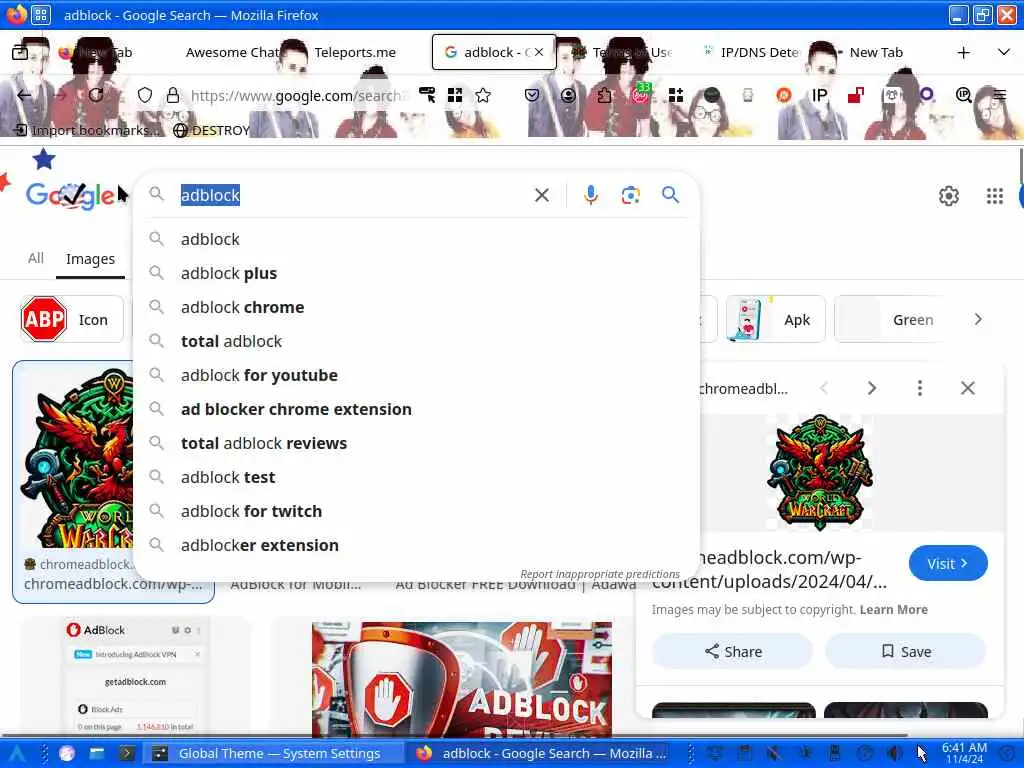Open the DESTROY bookmark

coord(212,130)
